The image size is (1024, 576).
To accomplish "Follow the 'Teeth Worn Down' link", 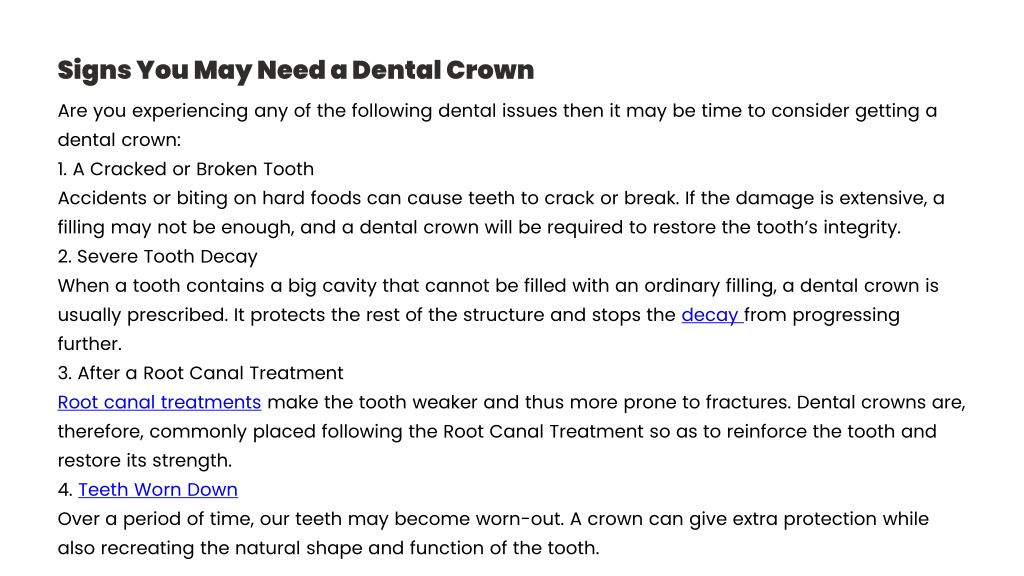I will [x=158, y=490].
